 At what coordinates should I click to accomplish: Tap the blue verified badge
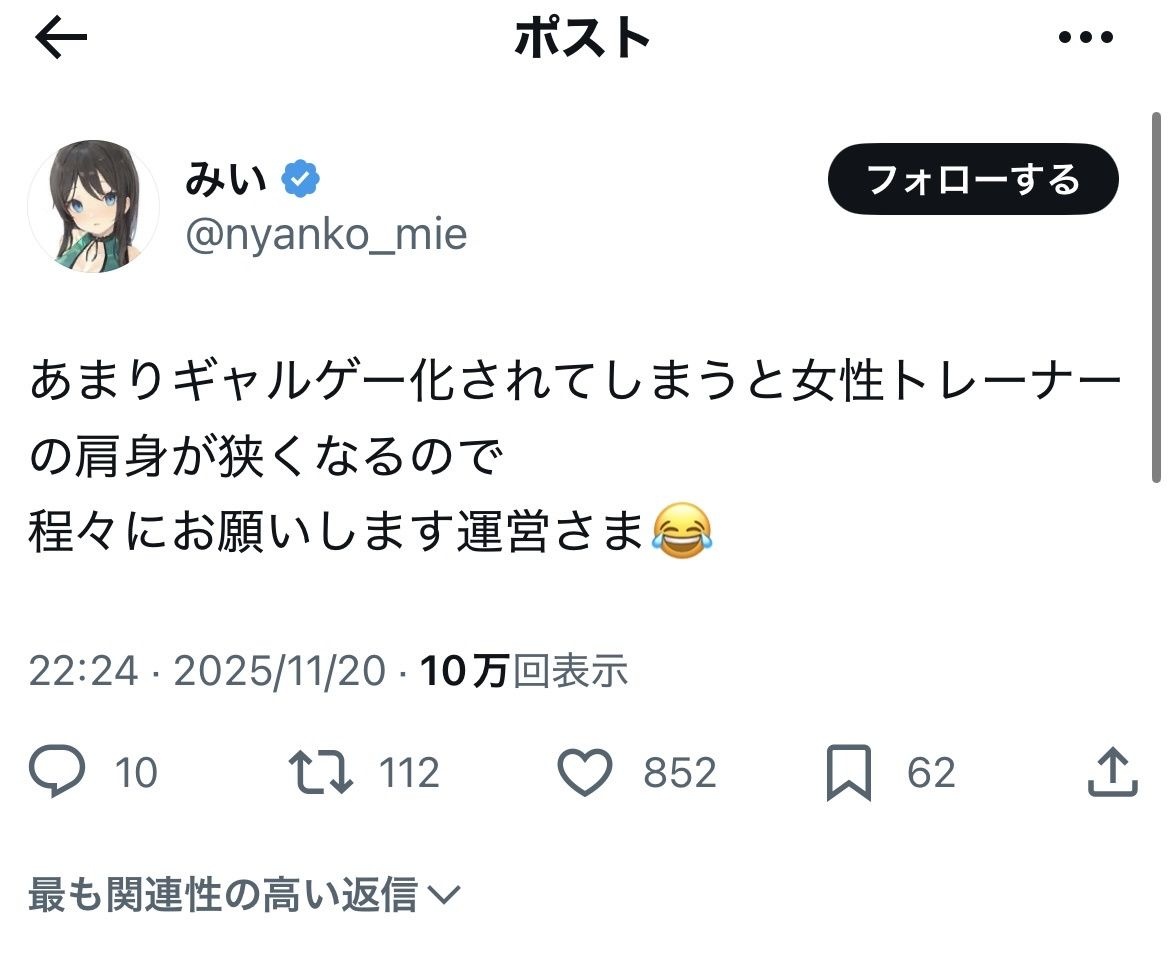click(300, 180)
